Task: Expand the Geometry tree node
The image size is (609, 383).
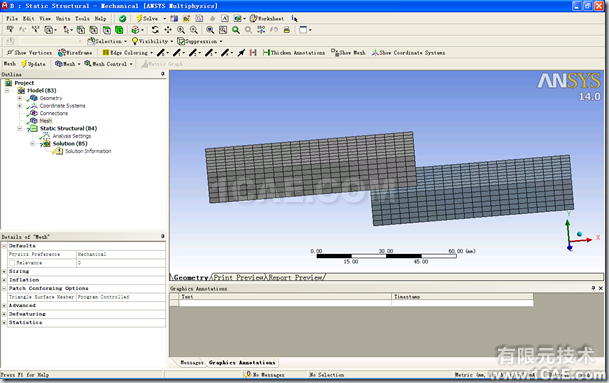Action: click(x=19, y=98)
